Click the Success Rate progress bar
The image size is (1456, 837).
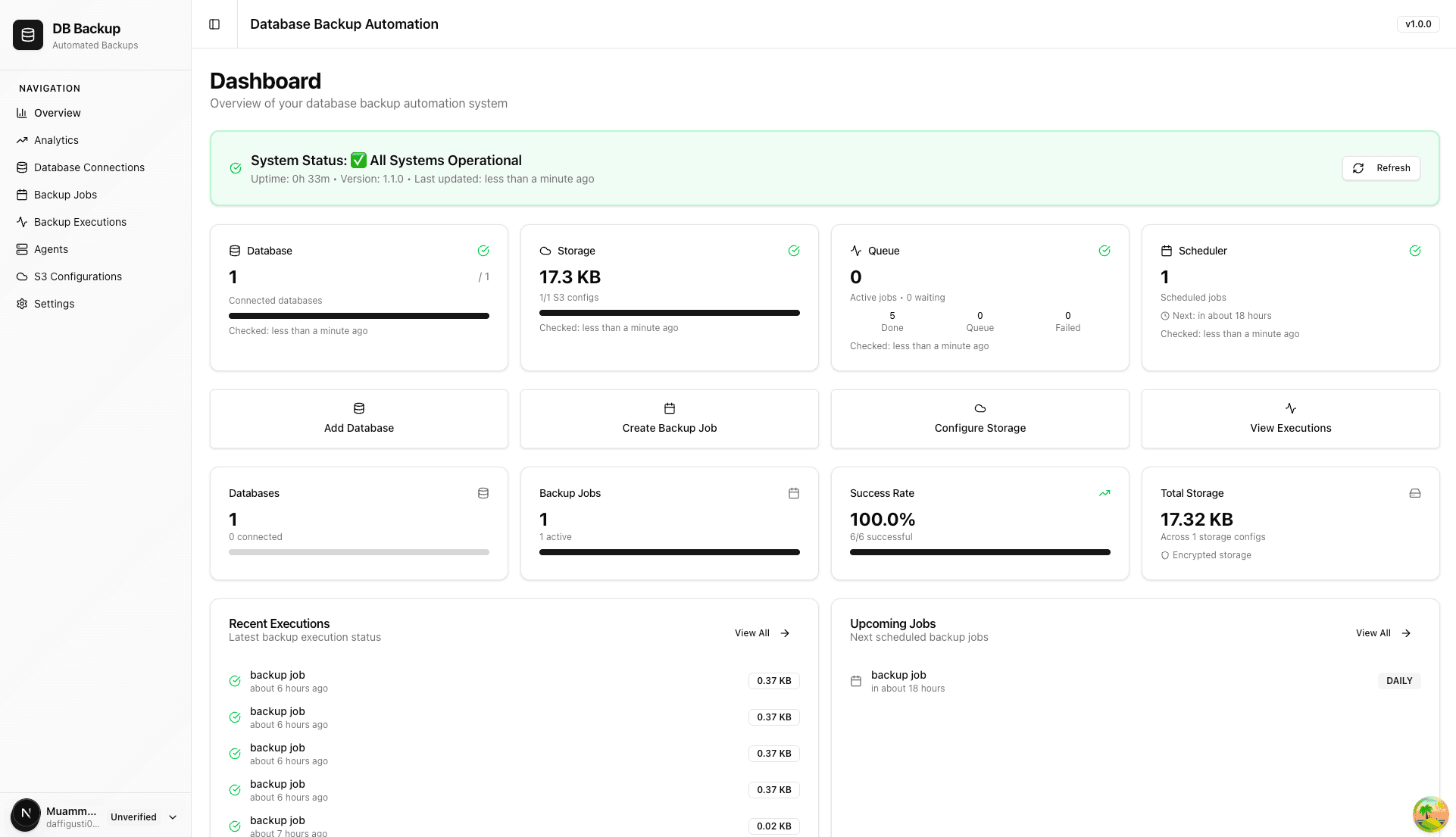(x=979, y=552)
